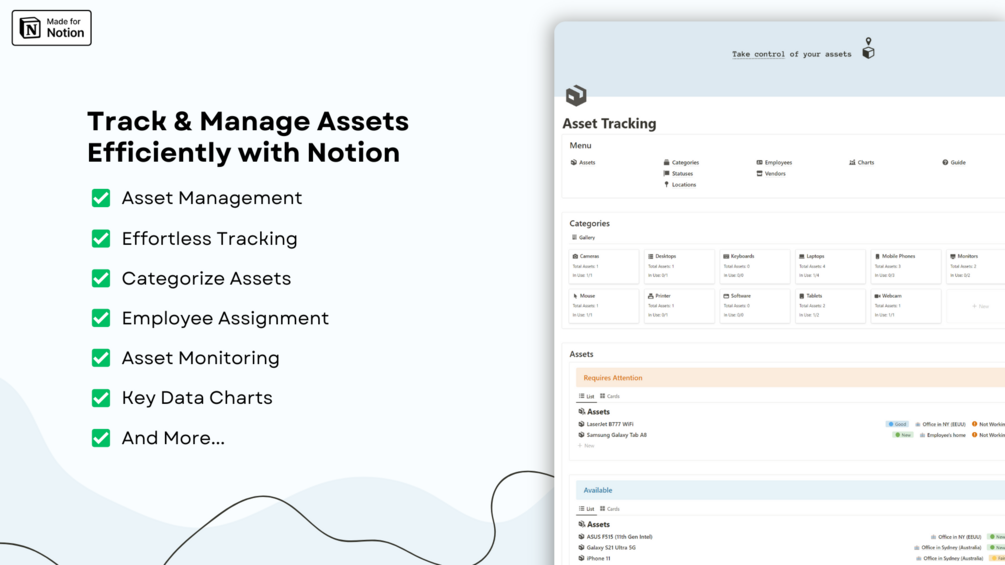Click the Made for Notion badge
Viewport: 1005px width, 565px height.
point(51,28)
